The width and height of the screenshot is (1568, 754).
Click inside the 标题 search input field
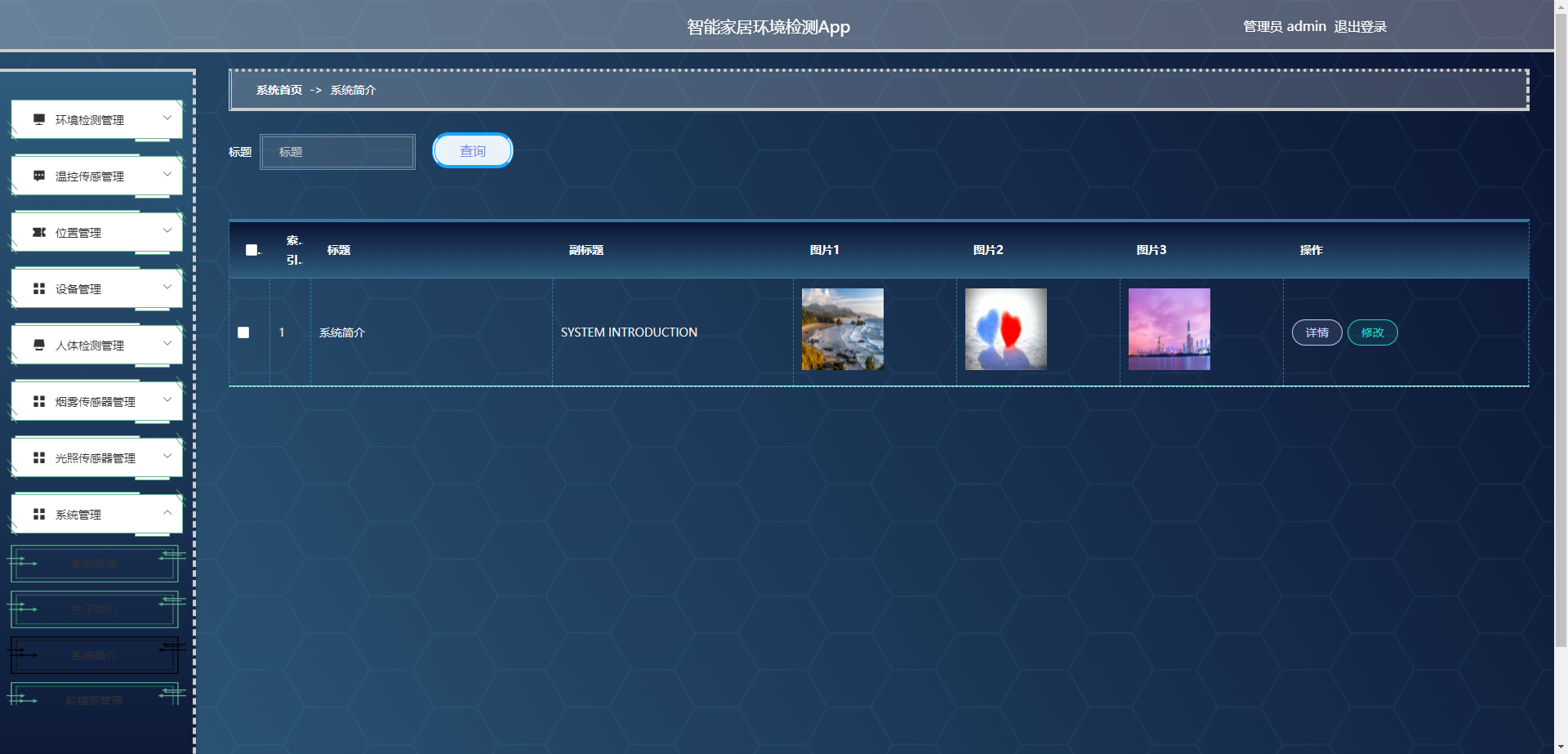pos(336,152)
